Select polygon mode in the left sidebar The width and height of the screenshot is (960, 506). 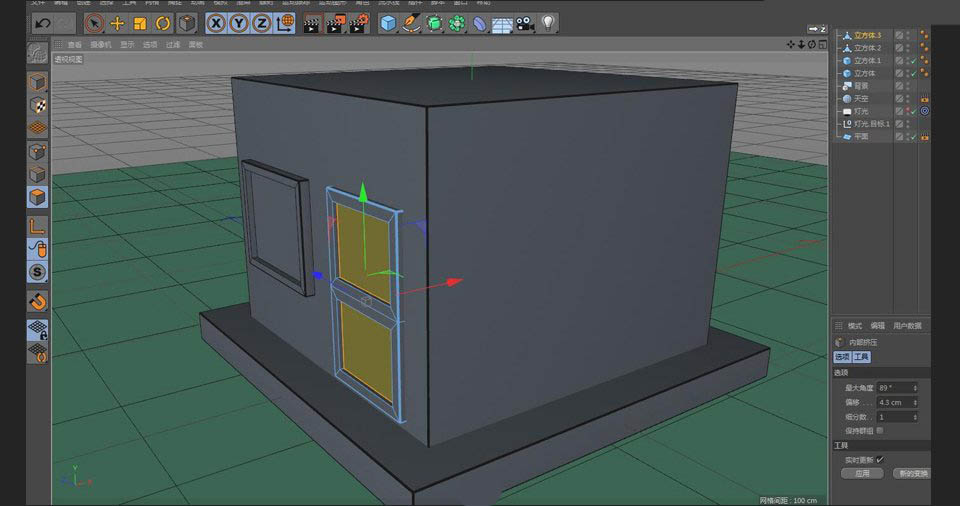(37, 197)
